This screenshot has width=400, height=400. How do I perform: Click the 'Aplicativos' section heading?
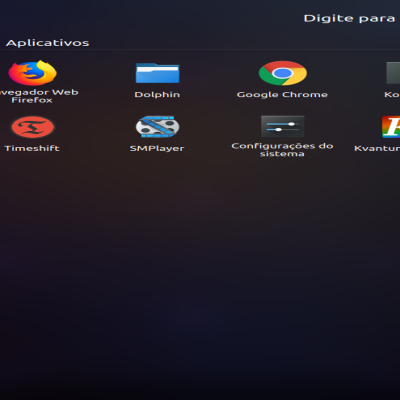click(47, 43)
